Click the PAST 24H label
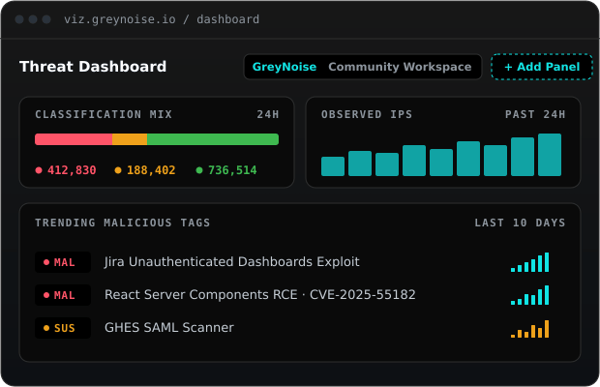The height and width of the screenshot is (387, 600). click(535, 114)
